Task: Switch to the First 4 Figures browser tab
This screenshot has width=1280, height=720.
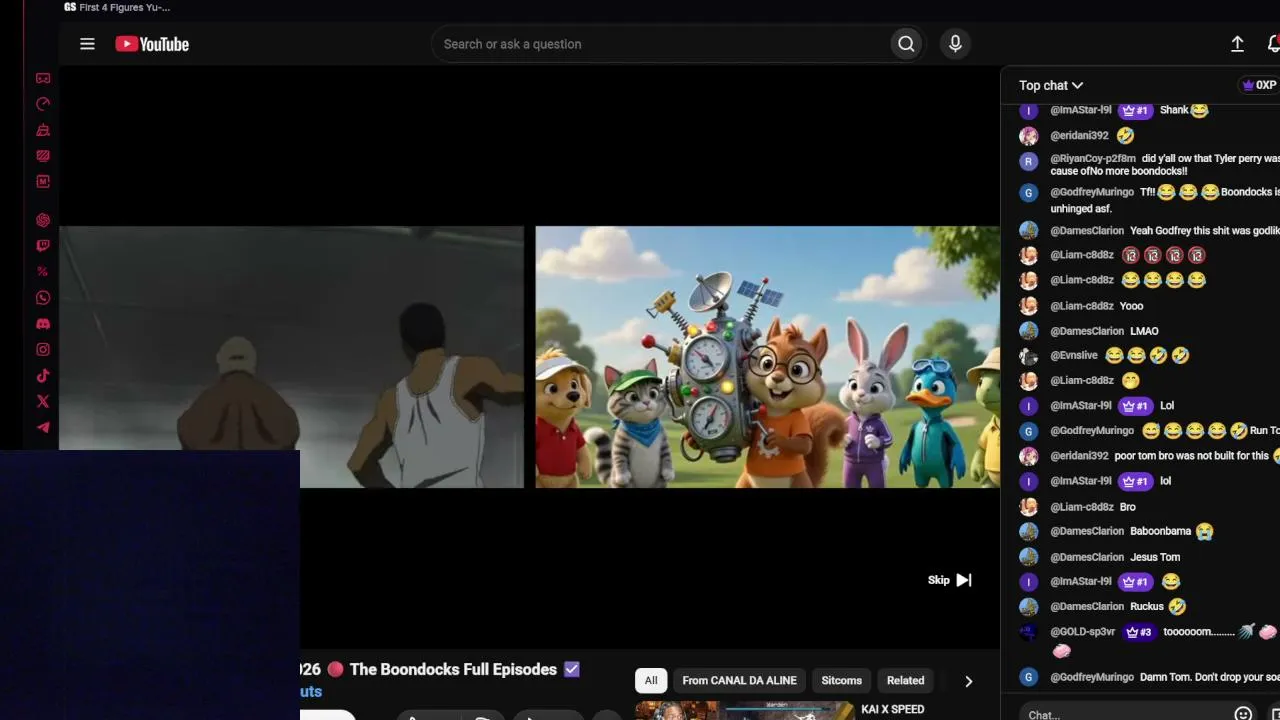Action: (x=117, y=7)
